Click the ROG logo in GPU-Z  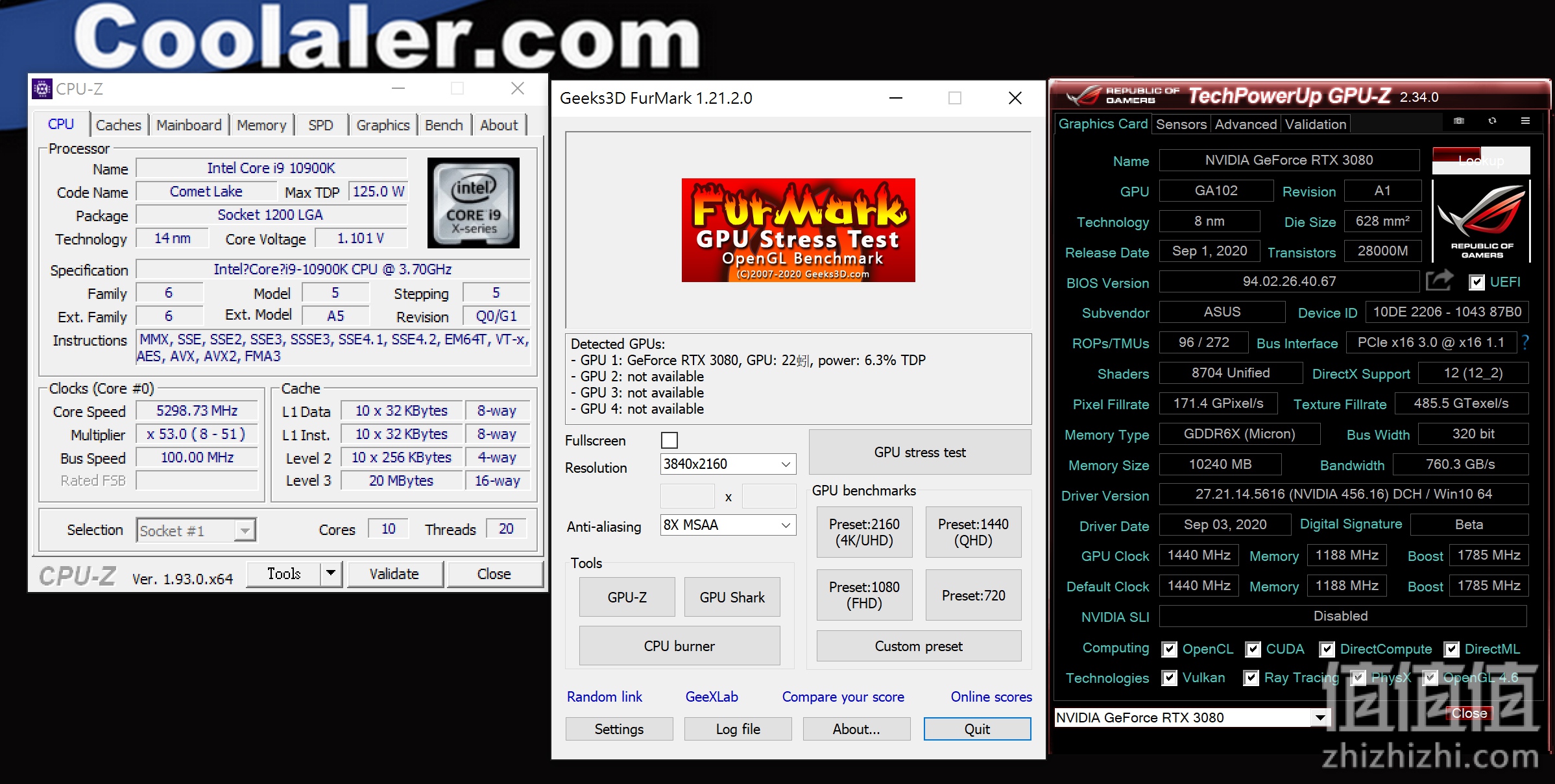[x=1481, y=221]
